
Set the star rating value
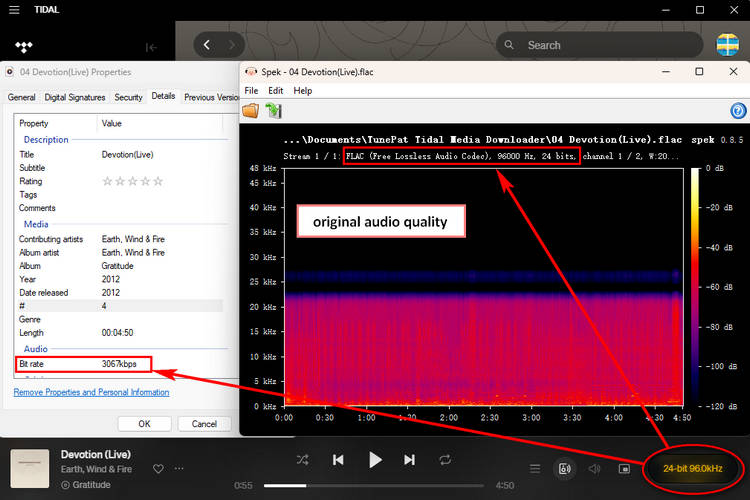click(132, 181)
